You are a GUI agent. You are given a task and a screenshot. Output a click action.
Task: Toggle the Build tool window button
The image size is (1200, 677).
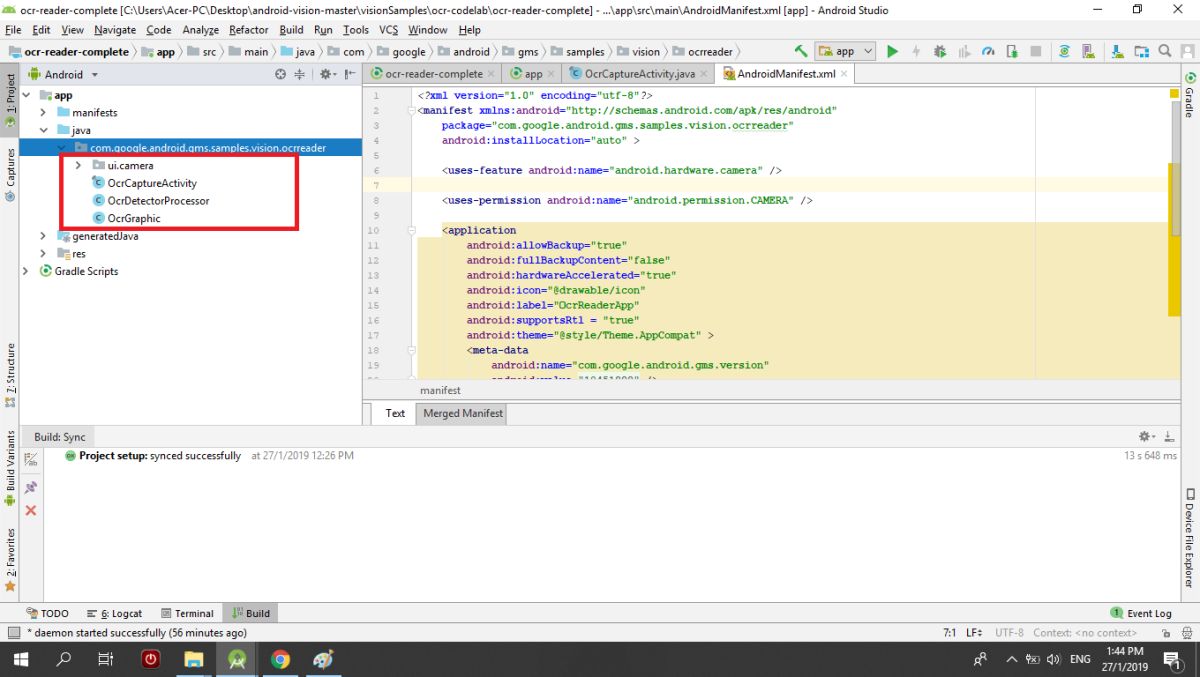point(250,613)
